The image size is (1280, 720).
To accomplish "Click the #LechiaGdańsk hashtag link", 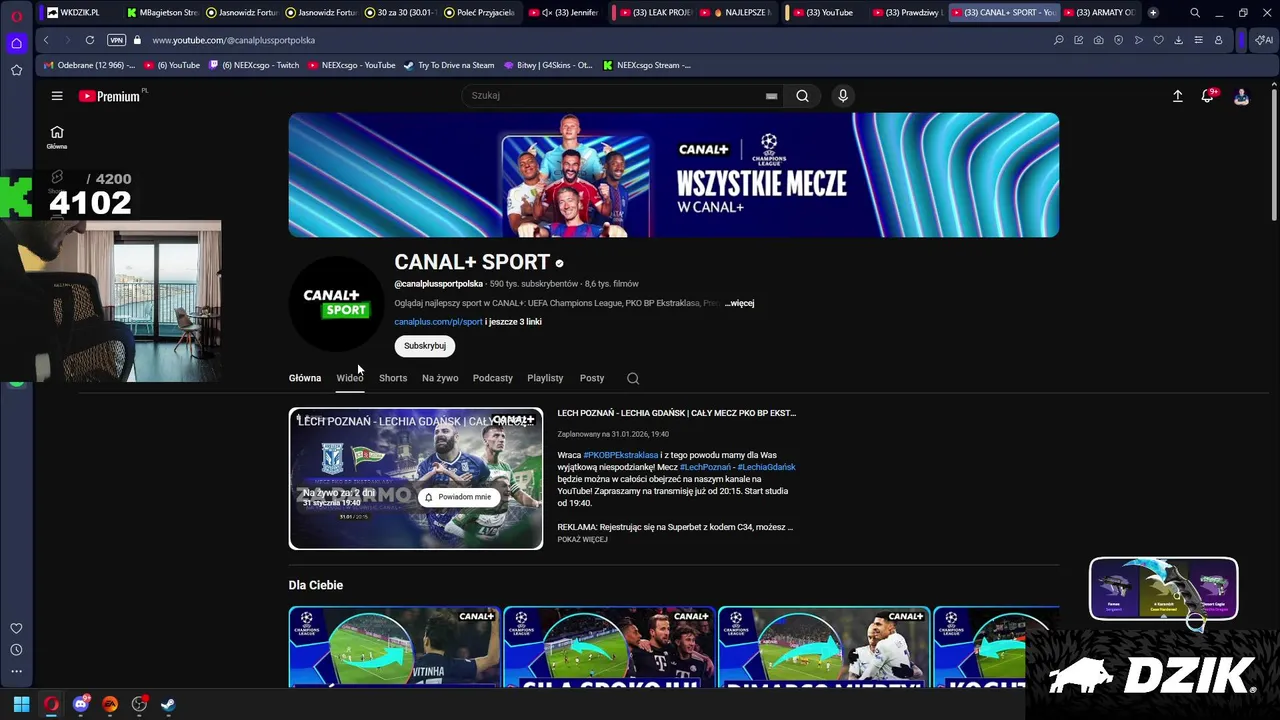I will tap(767, 467).
